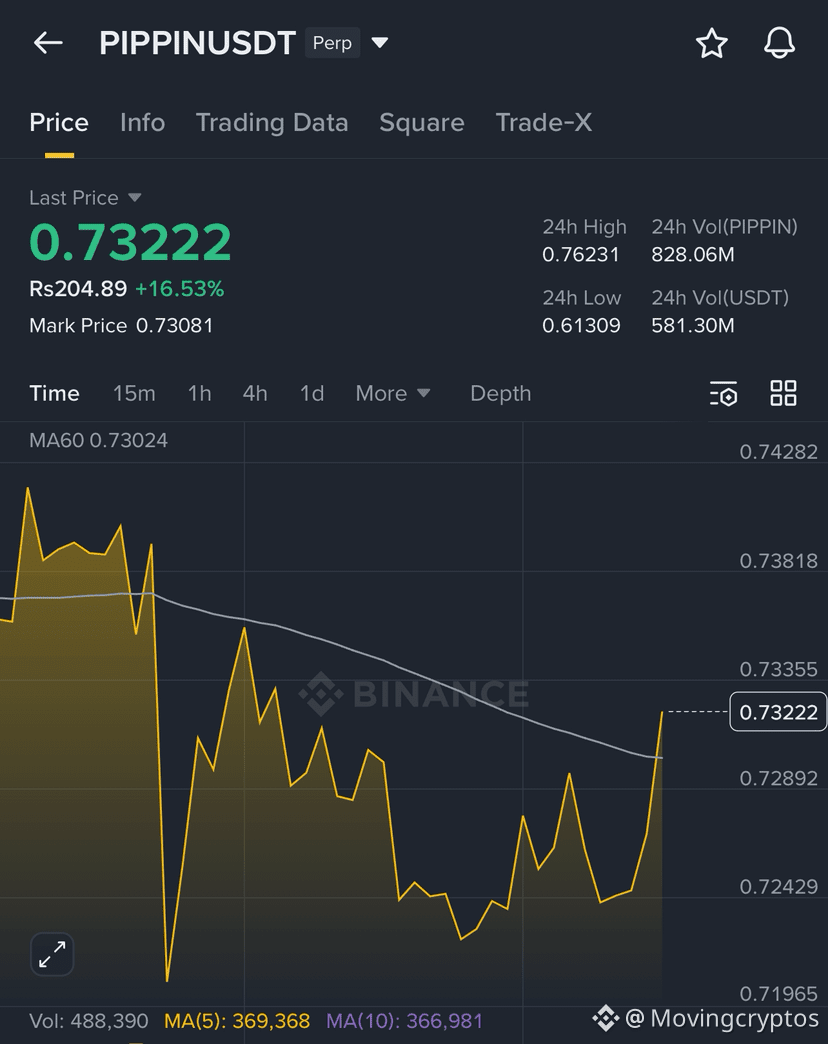The height and width of the screenshot is (1044, 828).
Task: Go back with the left arrow
Action: click(48, 43)
